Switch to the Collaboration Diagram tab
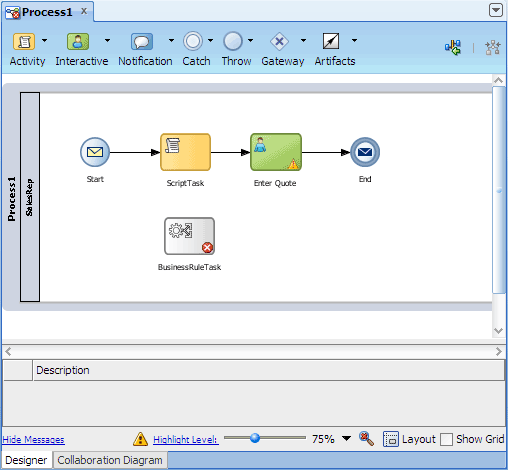Viewport: 508px width, 470px height. point(110,460)
